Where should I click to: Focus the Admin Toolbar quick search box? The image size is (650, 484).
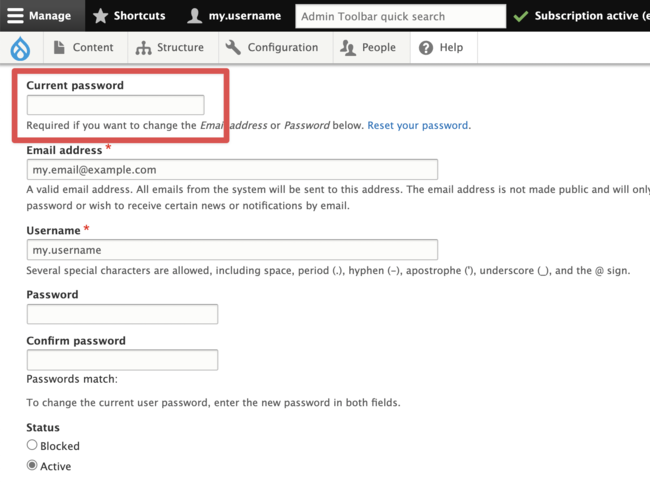point(400,16)
